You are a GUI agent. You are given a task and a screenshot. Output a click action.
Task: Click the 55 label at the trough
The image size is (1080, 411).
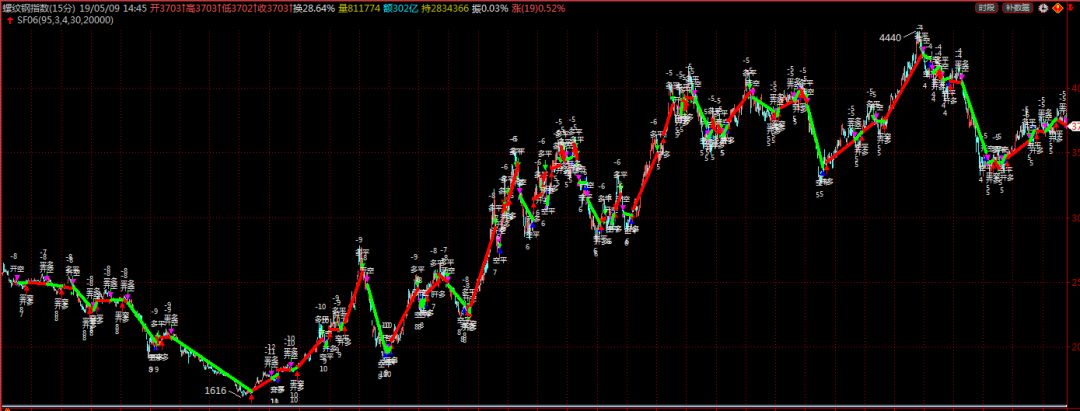(819, 195)
